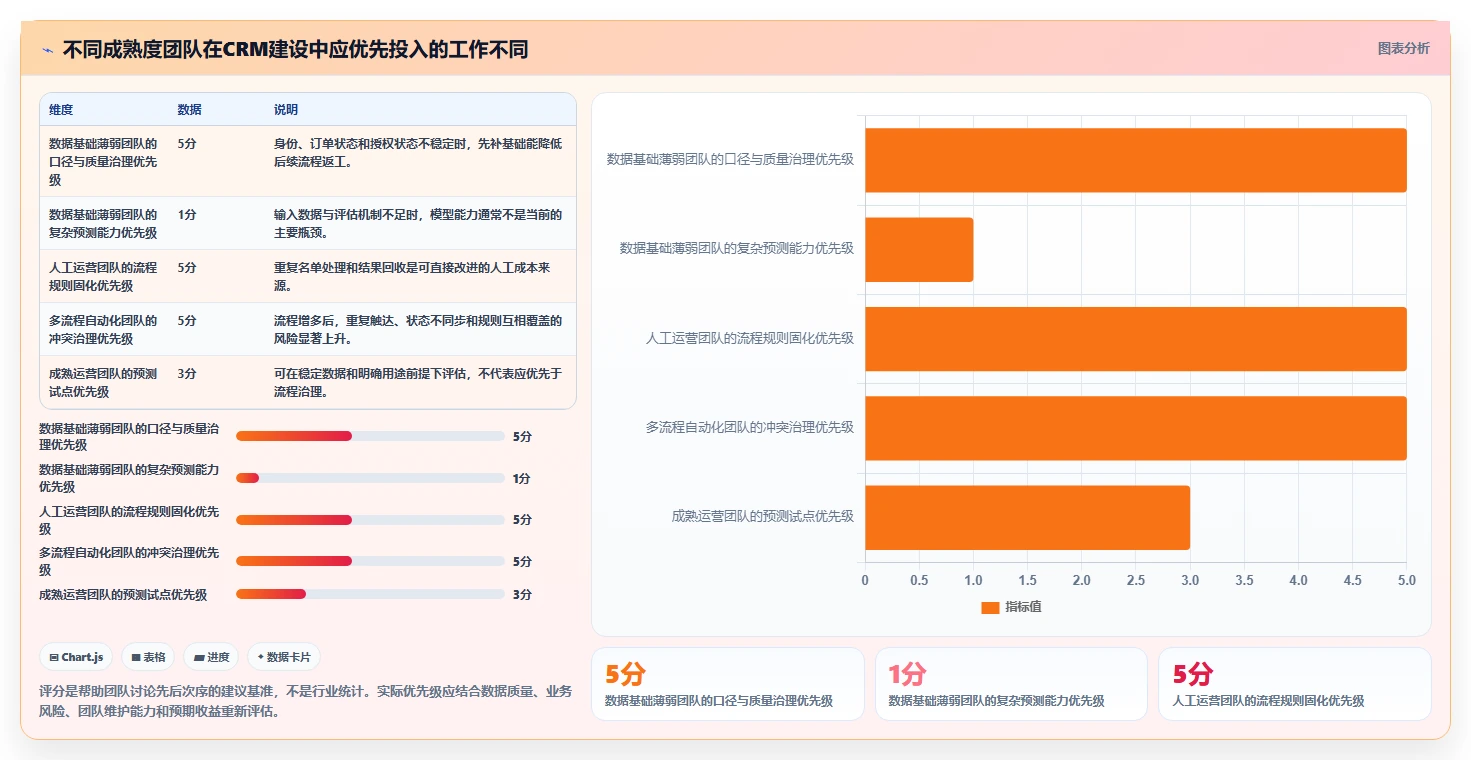Click description starting 可在稳定数据和明确用途
This screenshot has width=1471, height=760.
418,383
